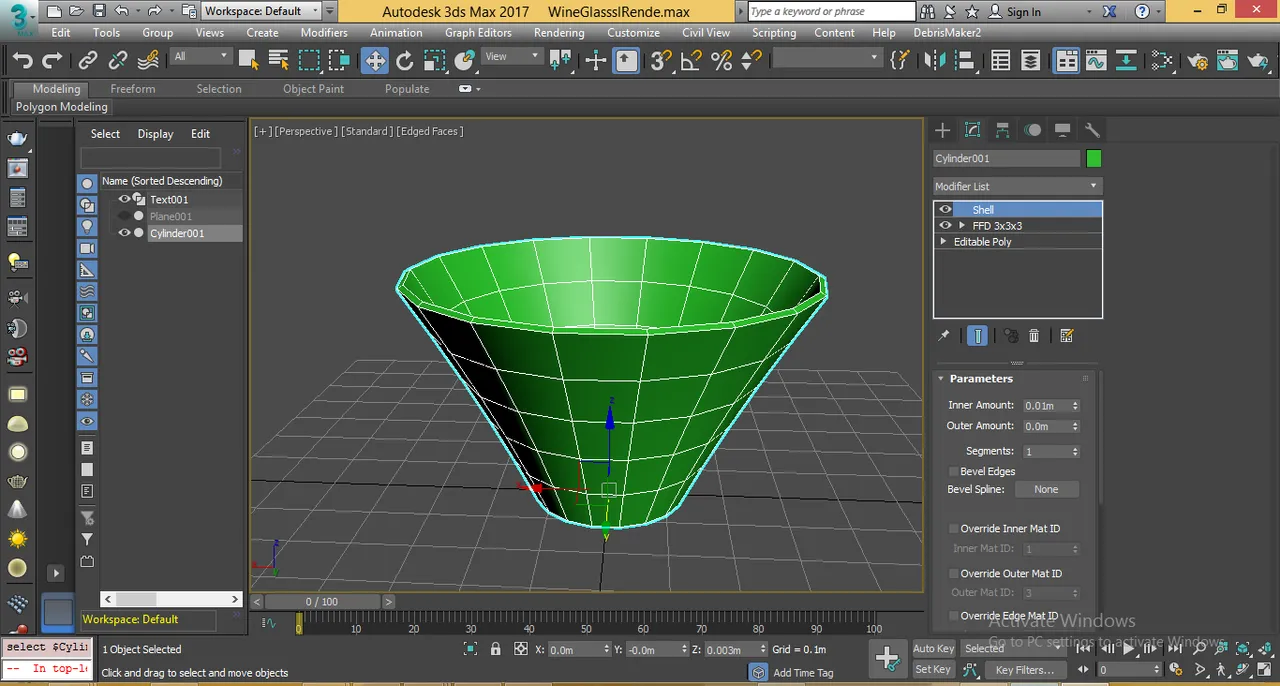
Task: Enable Override Inner Mat ID checkbox
Action: [x=953, y=529]
